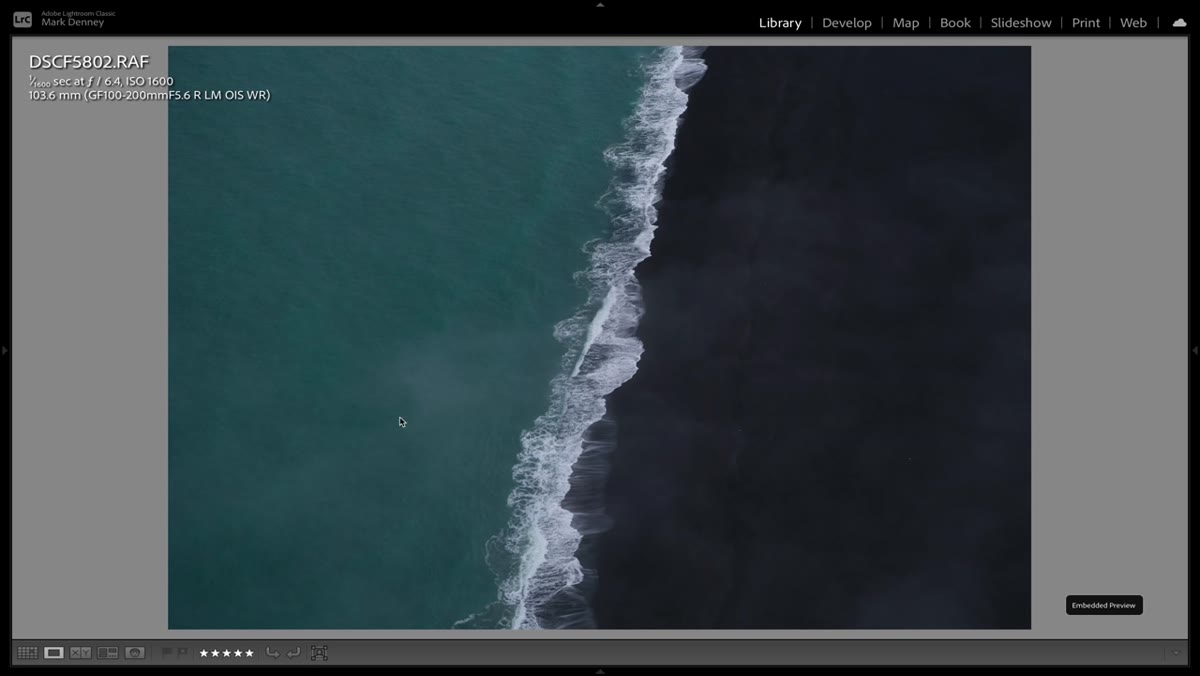
Task: Switch to Survey view
Action: [108, 653]
